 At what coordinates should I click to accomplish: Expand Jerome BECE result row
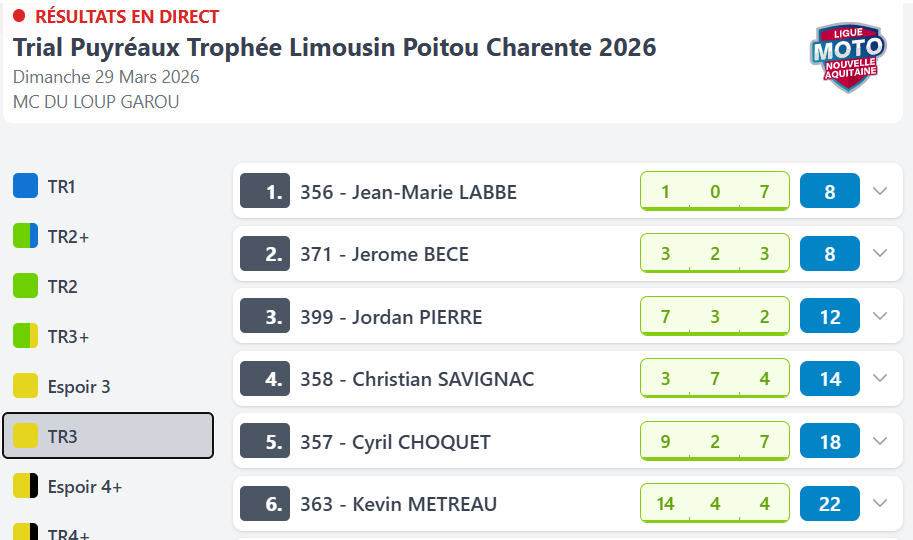pos(880,253)
